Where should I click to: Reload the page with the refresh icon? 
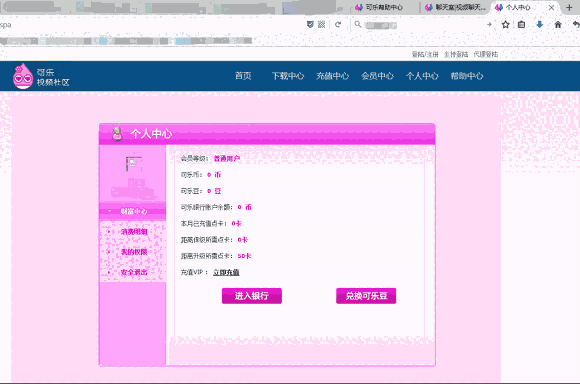coord(338,24)
